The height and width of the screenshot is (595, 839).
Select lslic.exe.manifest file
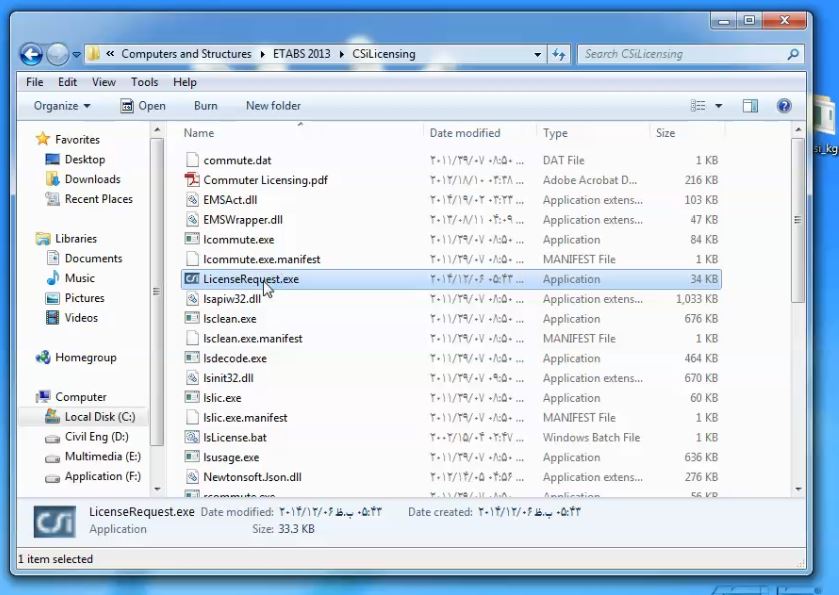click(x=236, y=418)
